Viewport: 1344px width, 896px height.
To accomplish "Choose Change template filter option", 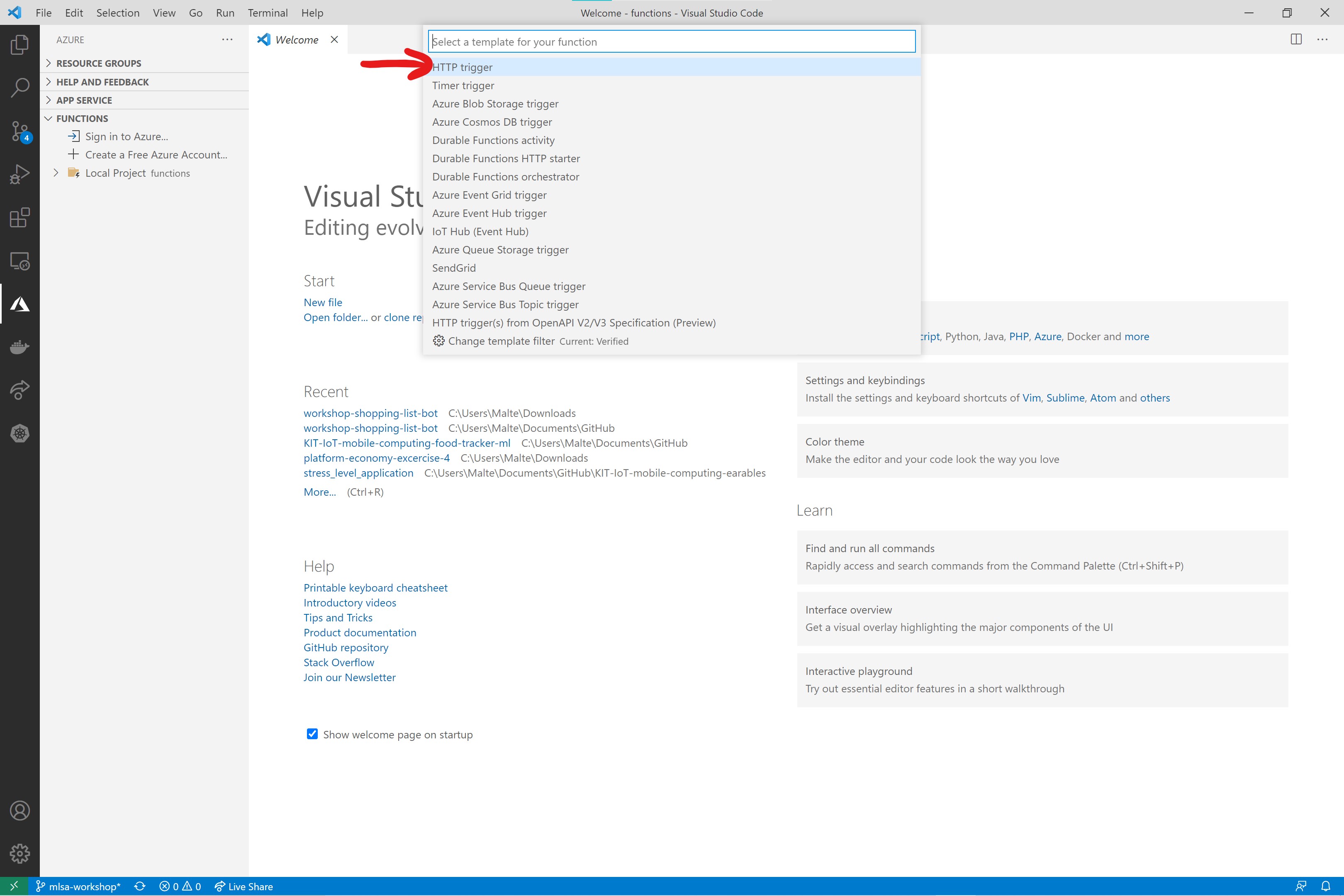I will (x=501, y=341).
